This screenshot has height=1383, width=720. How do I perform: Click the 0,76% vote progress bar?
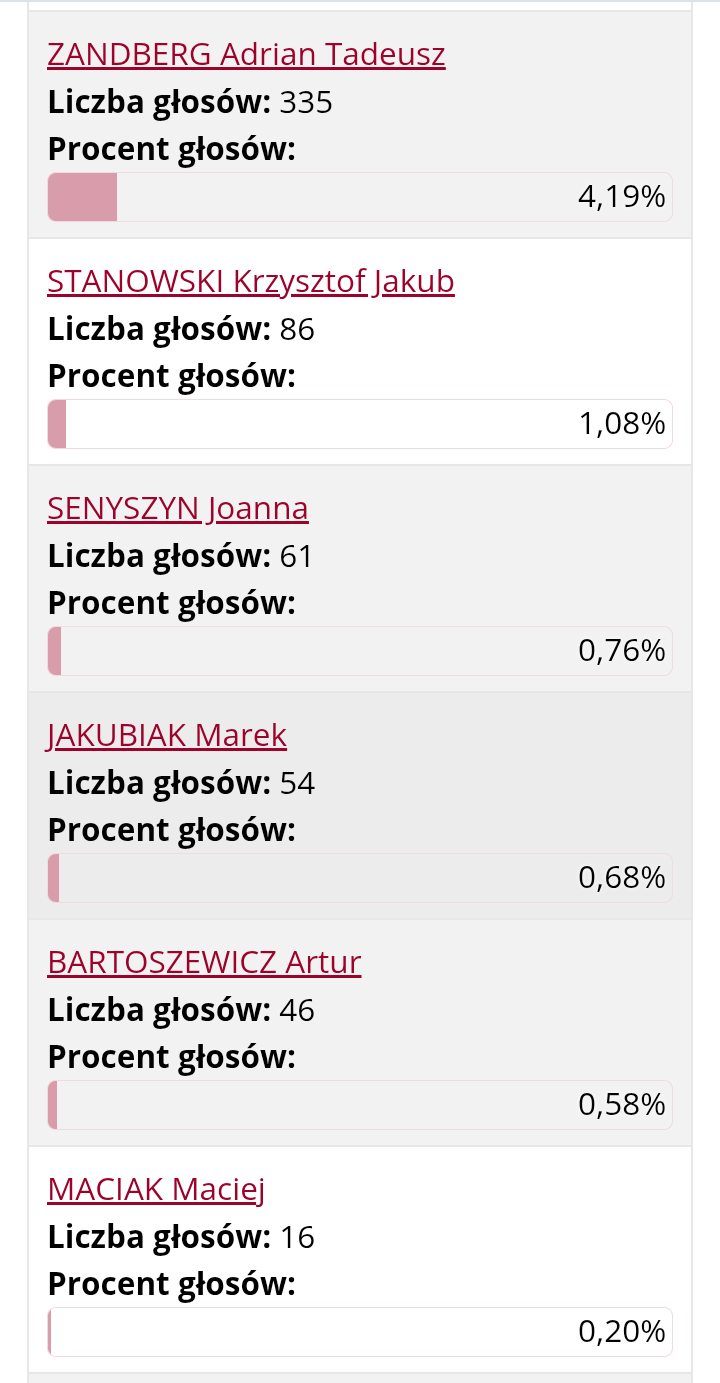click(x=360, y=651)
